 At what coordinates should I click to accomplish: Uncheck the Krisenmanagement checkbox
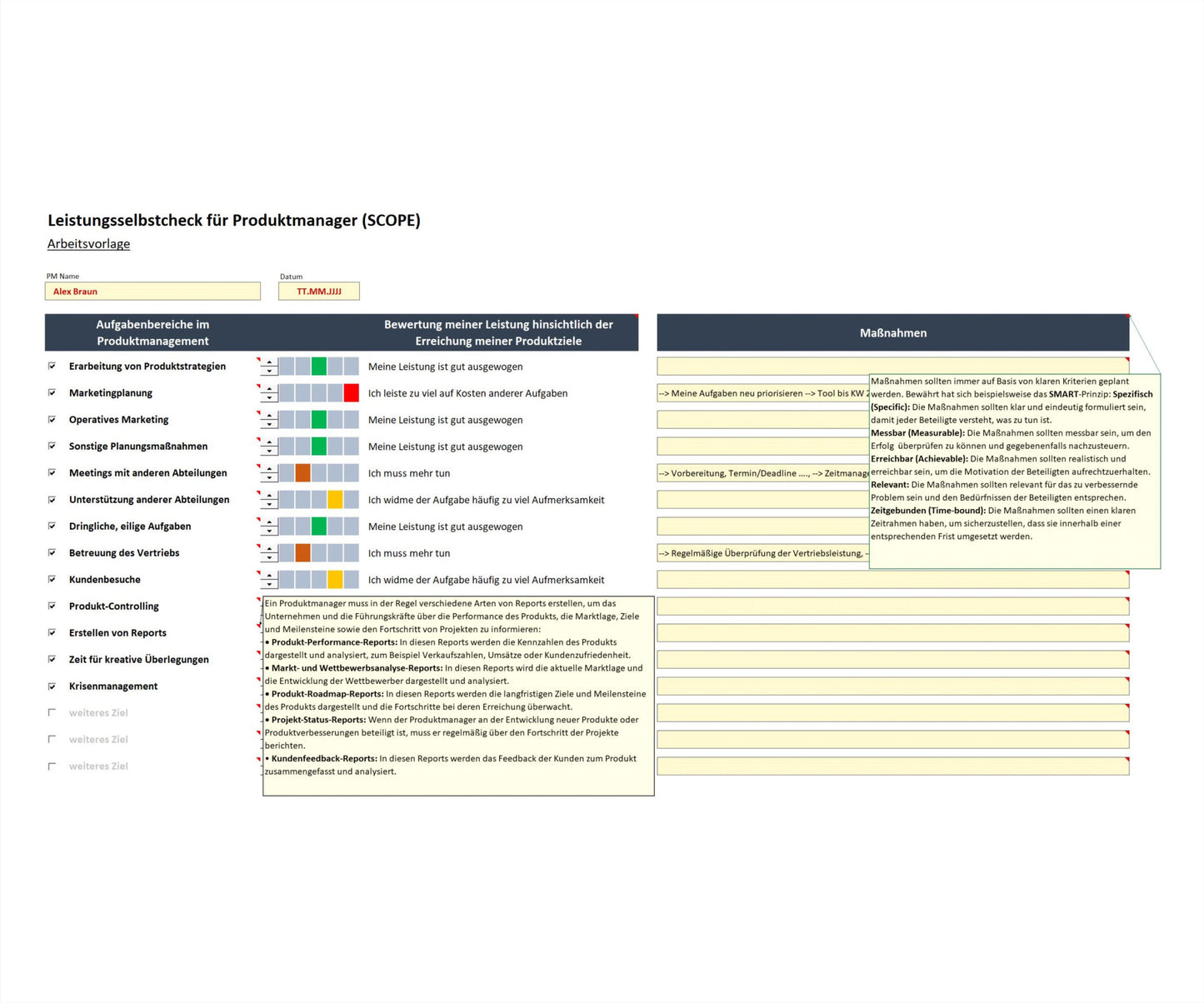52,686
